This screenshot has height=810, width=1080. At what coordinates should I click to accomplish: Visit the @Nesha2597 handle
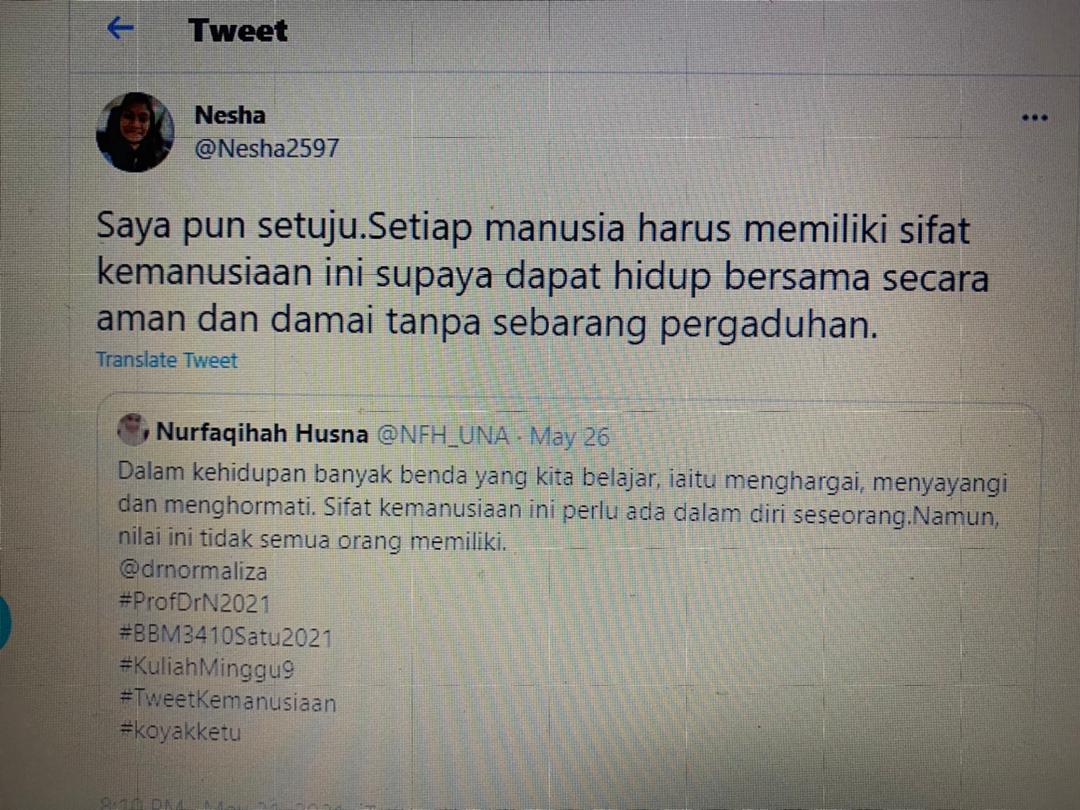coord(267,148)
